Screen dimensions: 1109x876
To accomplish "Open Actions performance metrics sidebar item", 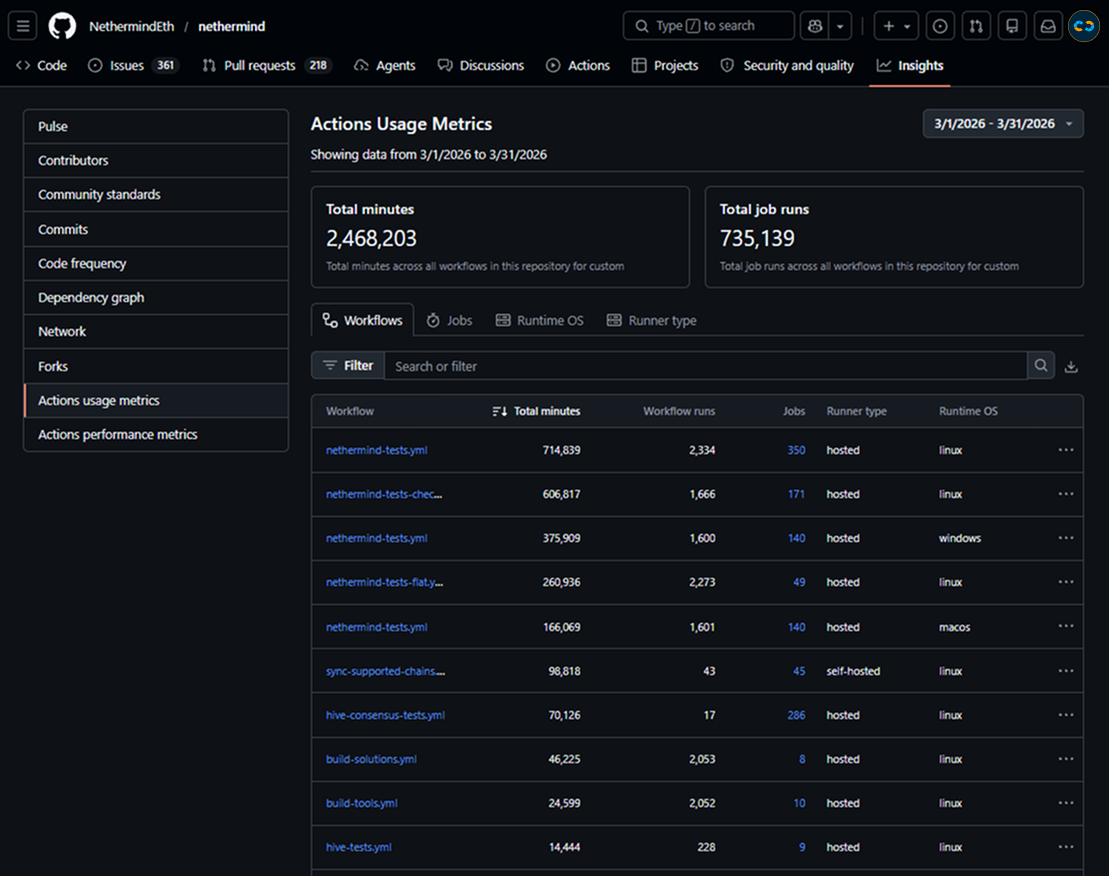I will coord(156,434).
